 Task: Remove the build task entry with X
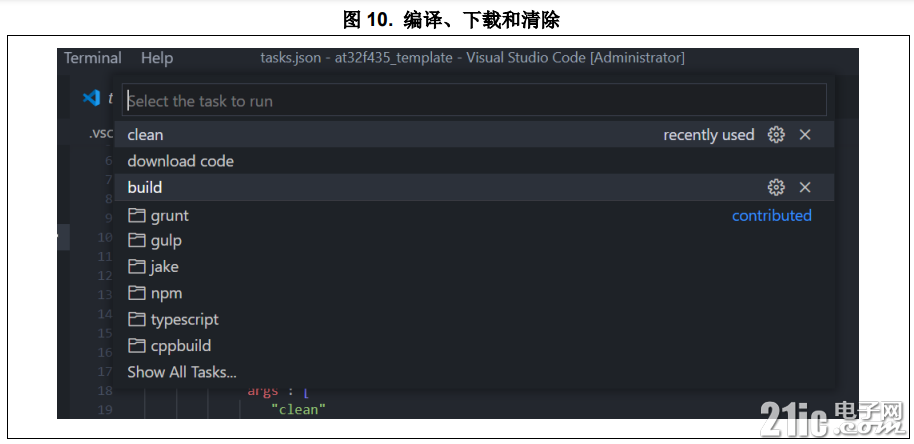(x=805, y=188)
